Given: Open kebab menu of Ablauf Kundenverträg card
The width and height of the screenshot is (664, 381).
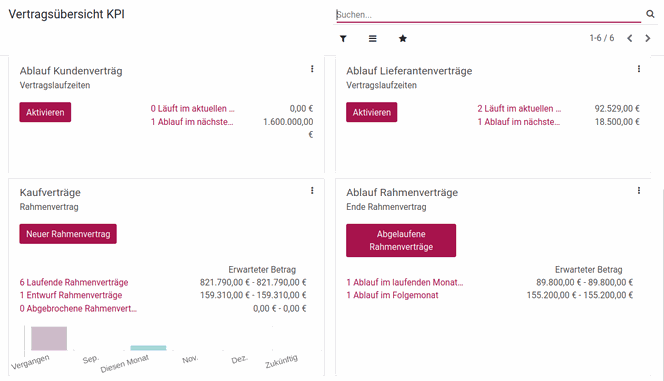Looking at the screenshot, I should (x=312, y=69).
